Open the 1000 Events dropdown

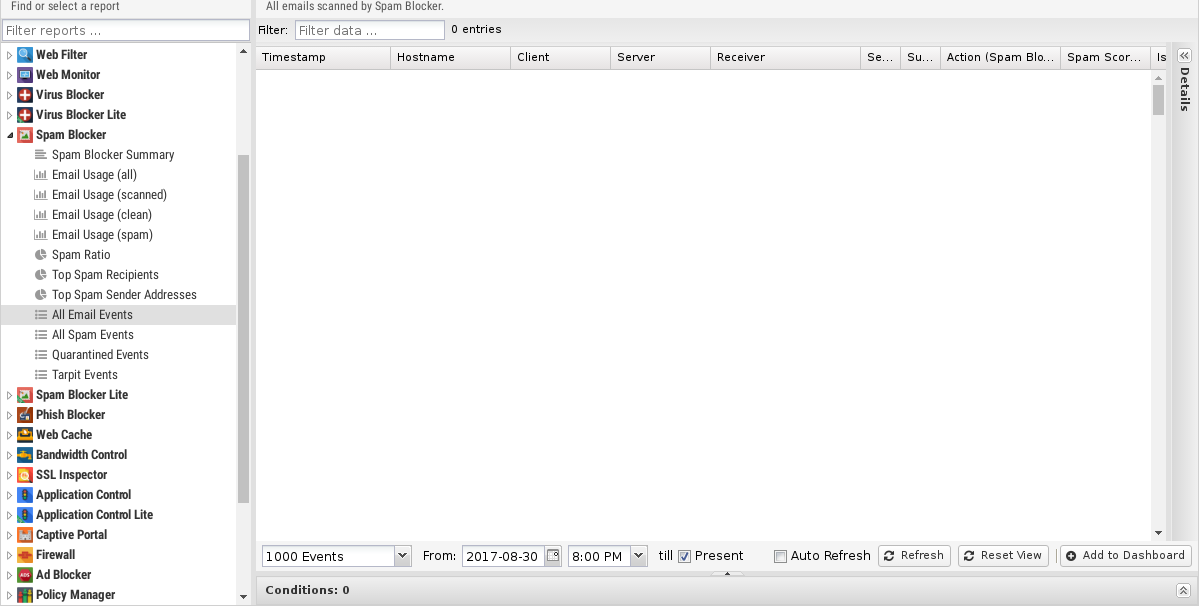[402, 556]
